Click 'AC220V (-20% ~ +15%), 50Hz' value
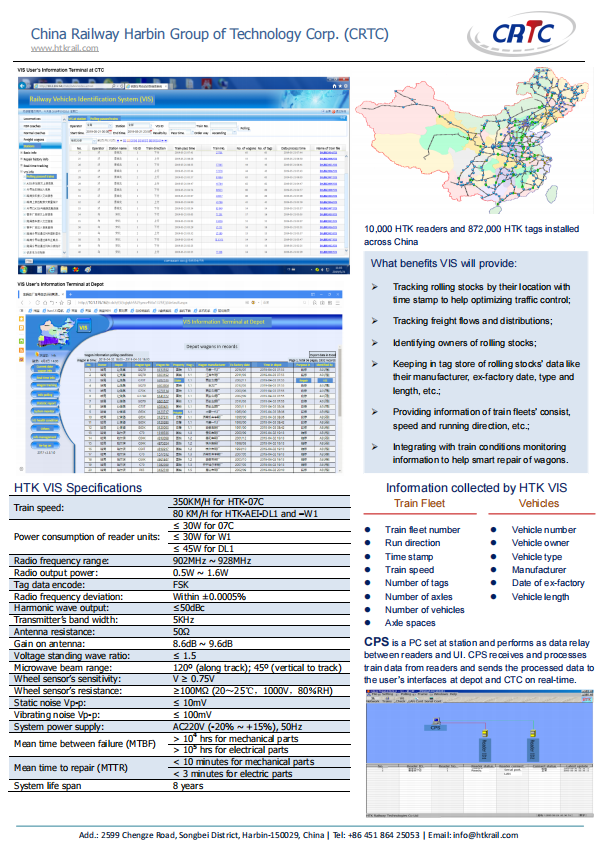This screenshot has height=849, width=604. (x=237, y=727)
